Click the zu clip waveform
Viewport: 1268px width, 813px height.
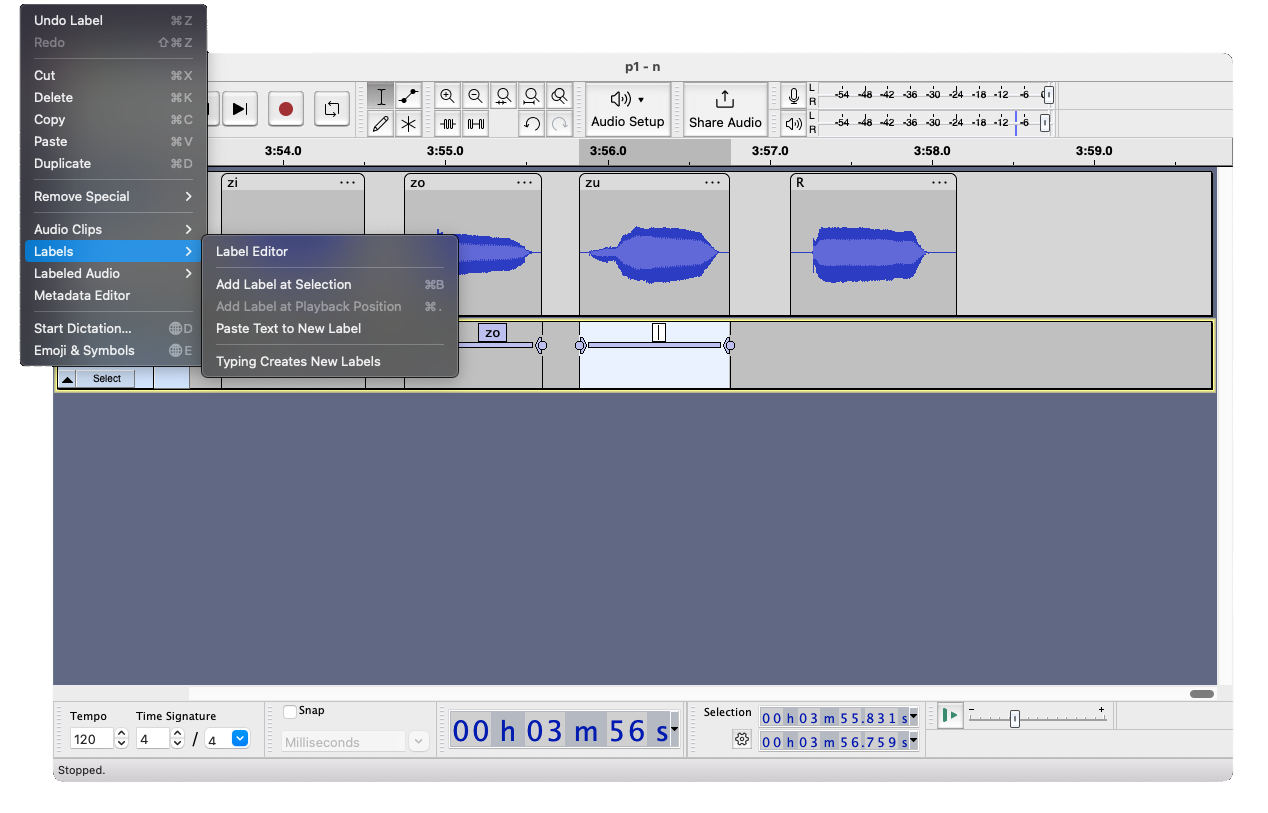655,252
